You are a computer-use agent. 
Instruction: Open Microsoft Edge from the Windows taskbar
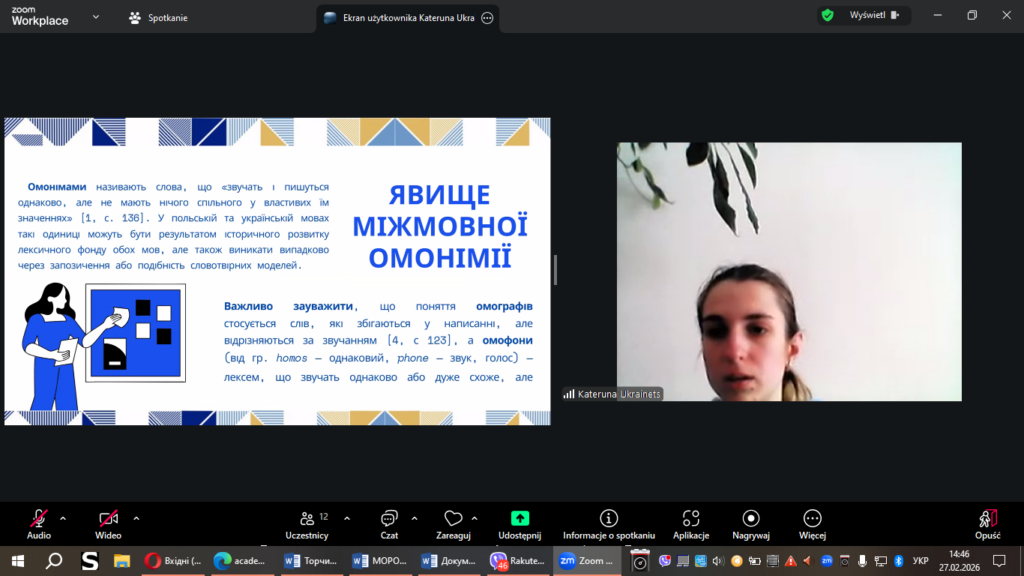click(x=222, y=561)
